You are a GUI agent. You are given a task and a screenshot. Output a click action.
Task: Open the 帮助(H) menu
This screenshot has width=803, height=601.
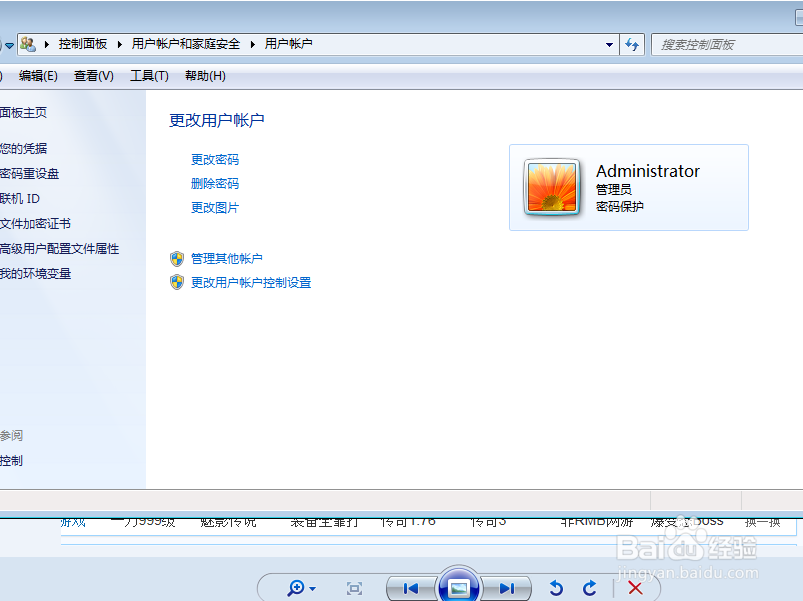pos(204,76)
